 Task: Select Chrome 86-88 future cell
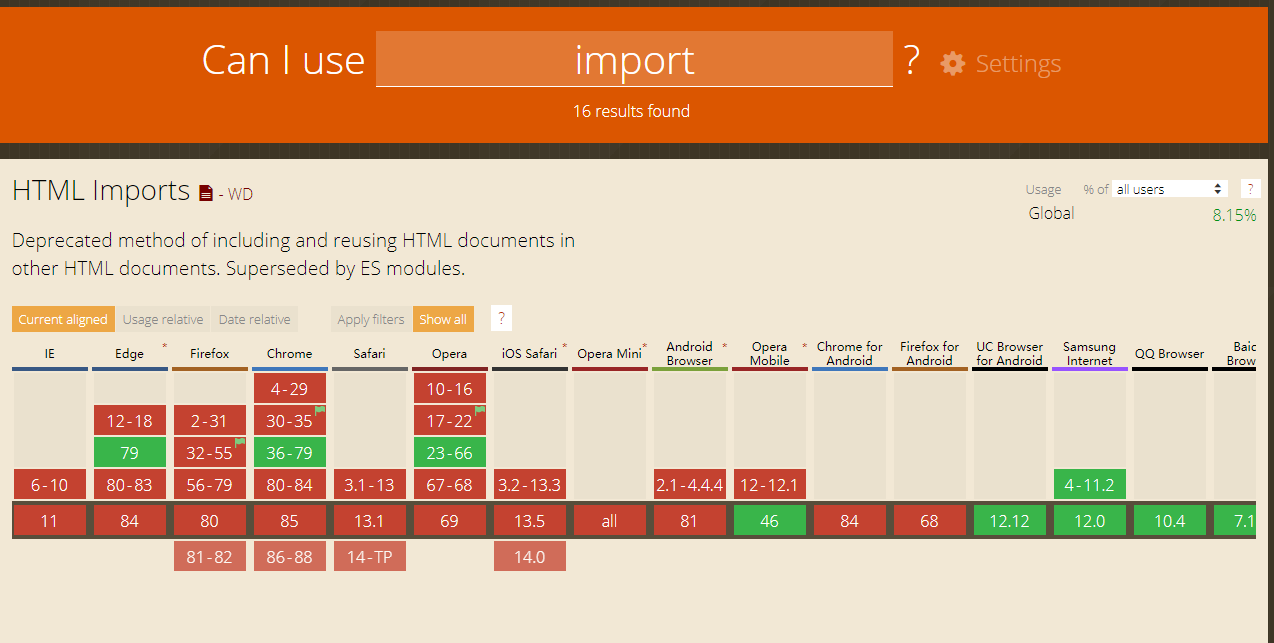tap(290, 557)
